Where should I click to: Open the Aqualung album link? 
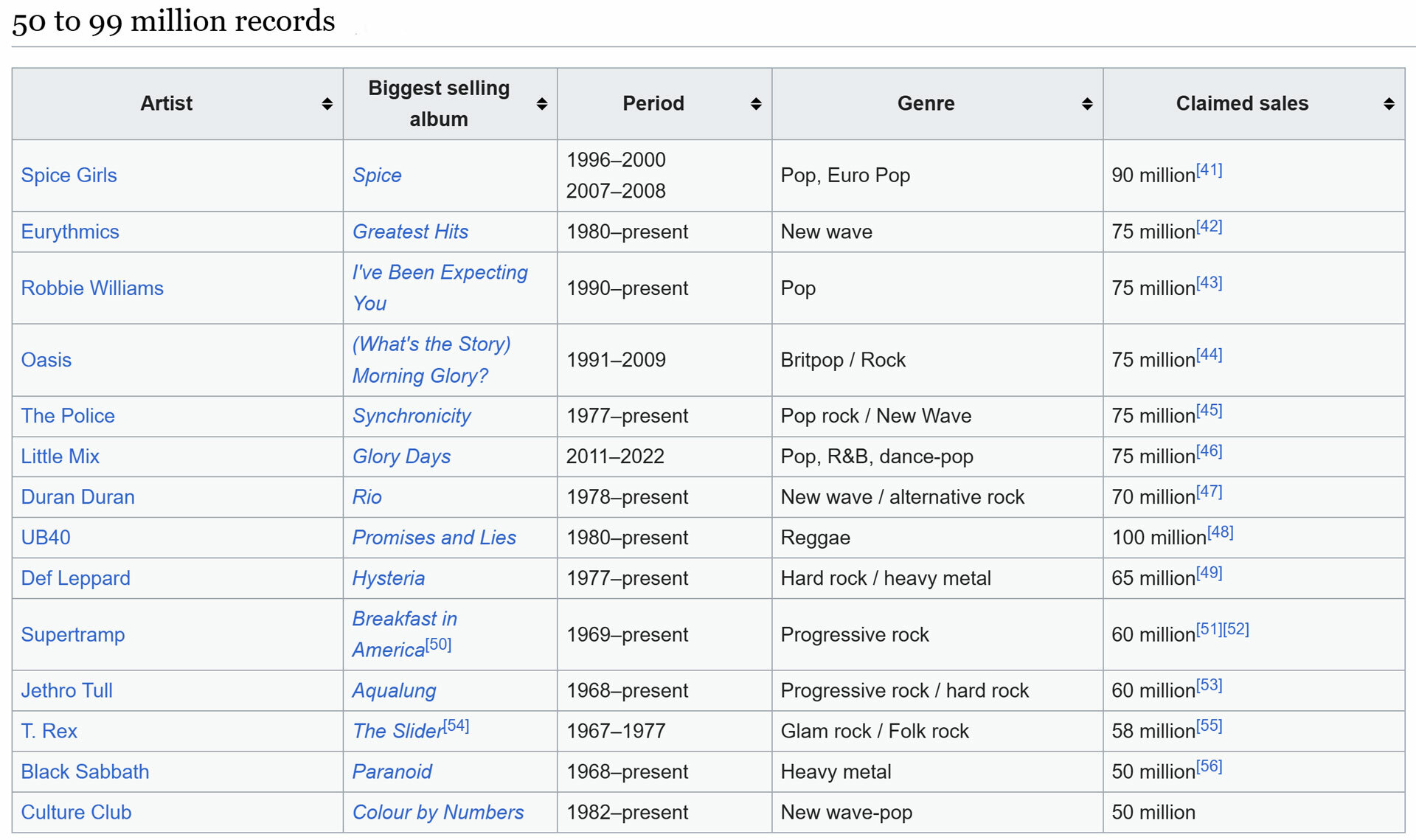[395, 691]
